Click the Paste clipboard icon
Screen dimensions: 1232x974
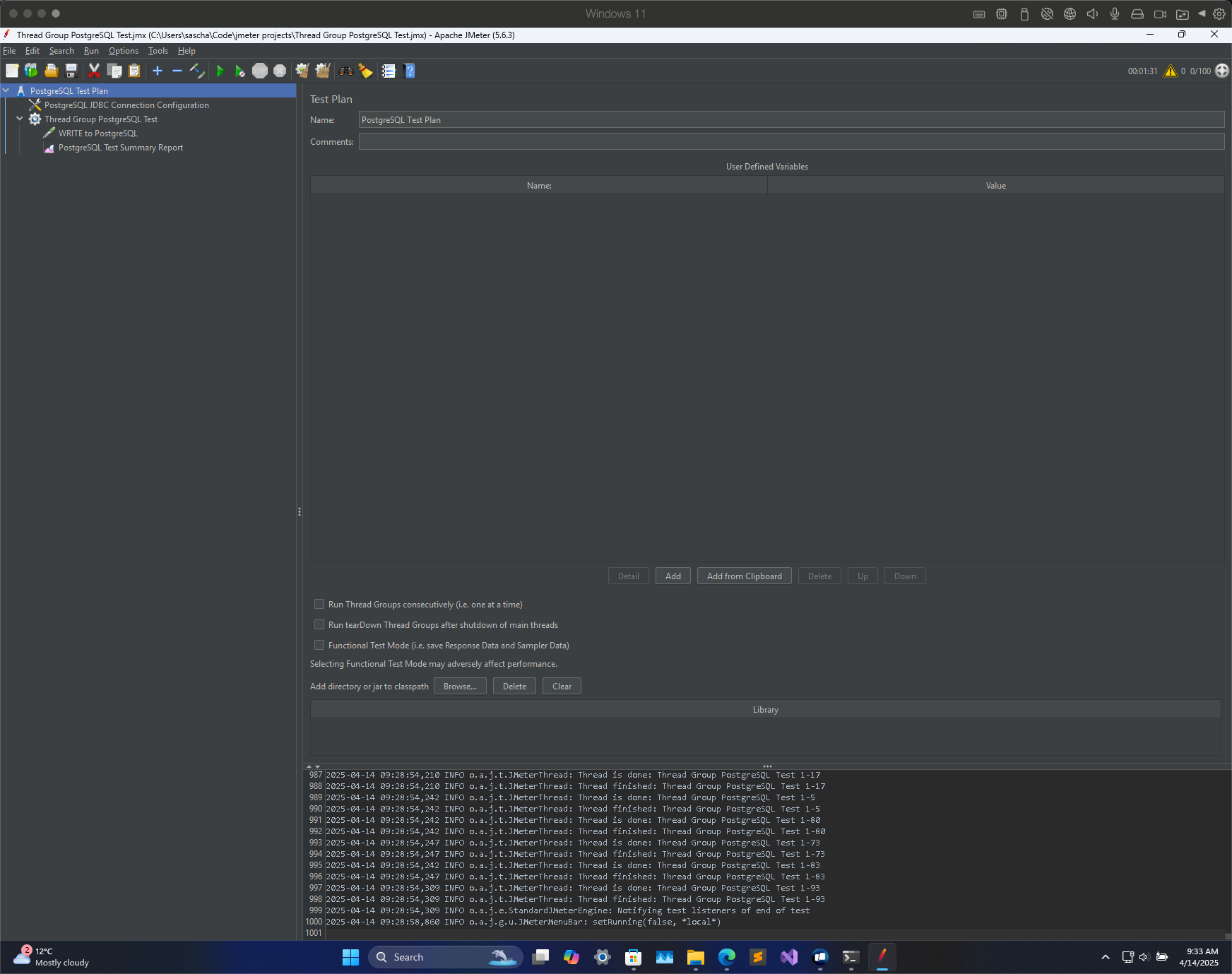pyautogui.click(x=134, y=71)
